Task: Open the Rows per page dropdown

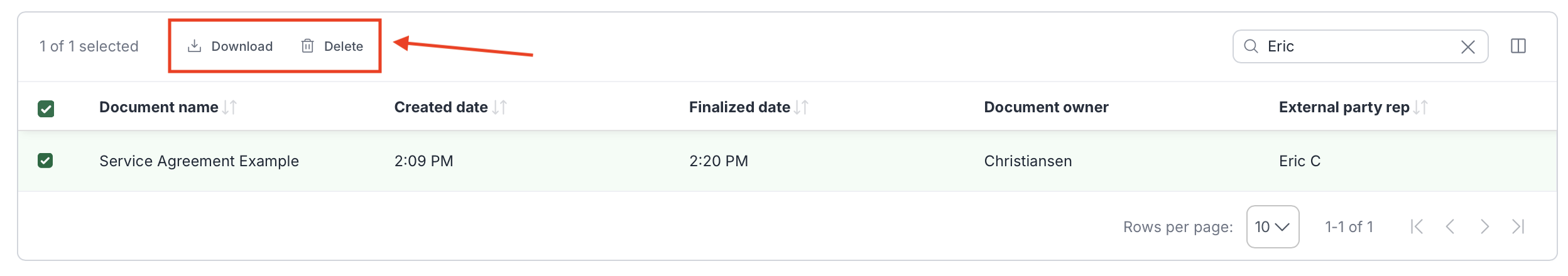Action: [x=1272, y=226]
